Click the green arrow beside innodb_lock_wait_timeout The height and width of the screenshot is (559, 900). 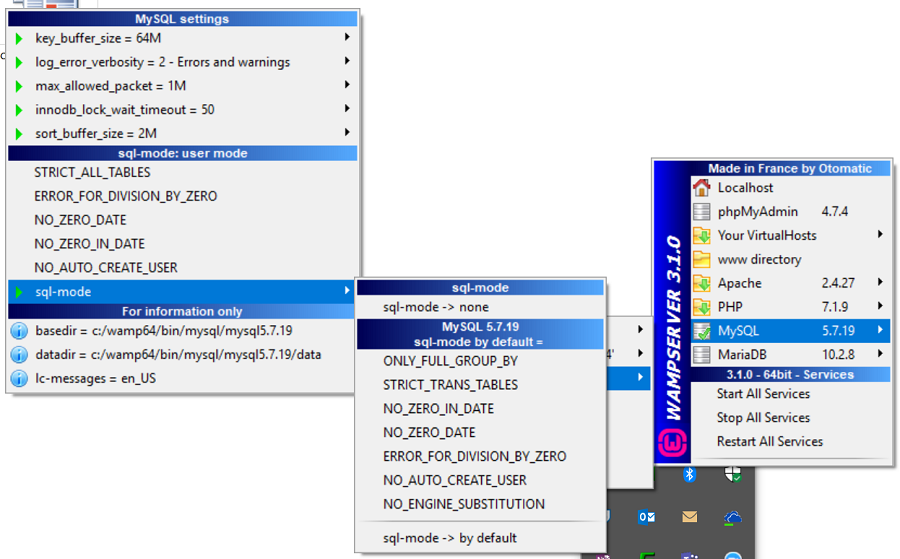coord(19,110)
